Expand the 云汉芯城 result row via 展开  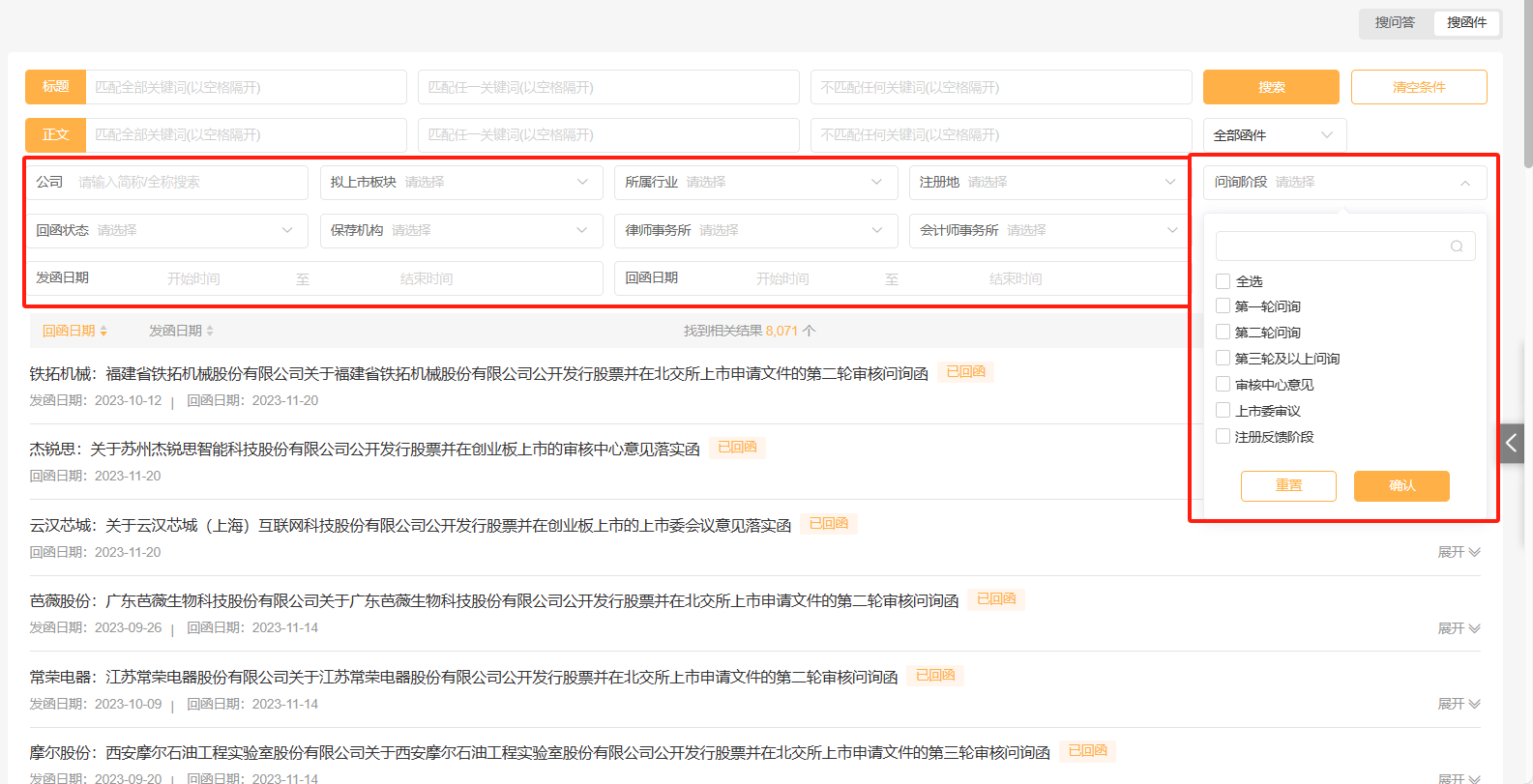coord(1459,552)
